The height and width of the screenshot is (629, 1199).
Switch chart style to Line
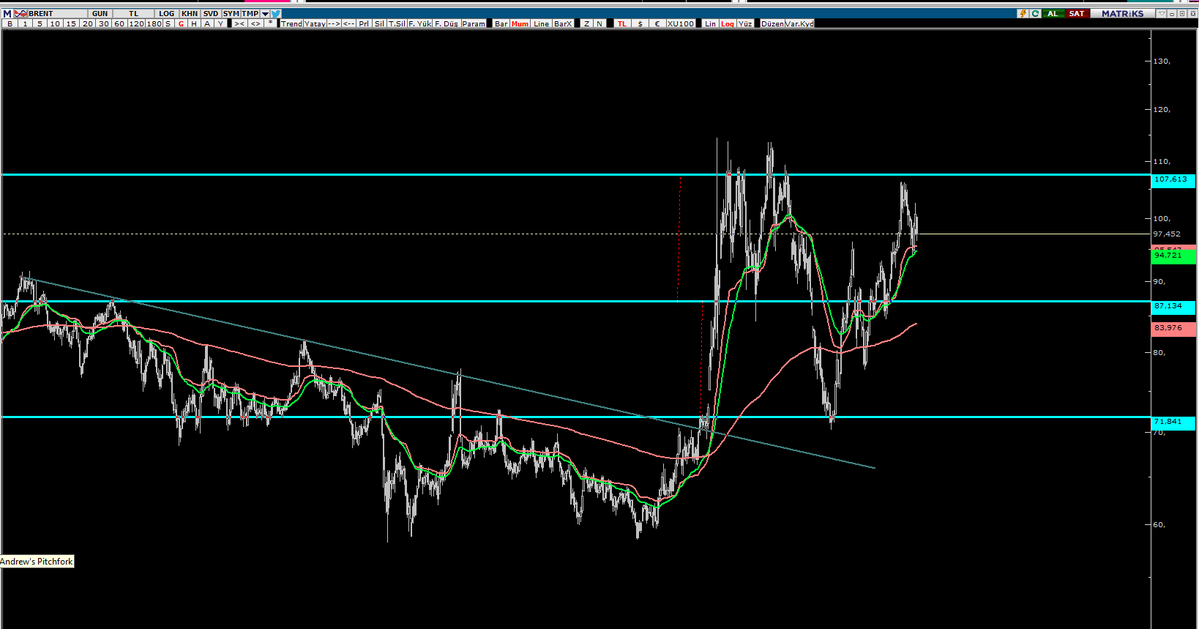(541, 24)
